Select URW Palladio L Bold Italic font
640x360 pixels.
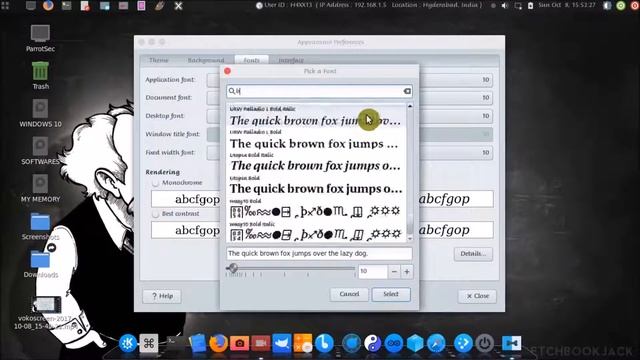click(316, 116)
